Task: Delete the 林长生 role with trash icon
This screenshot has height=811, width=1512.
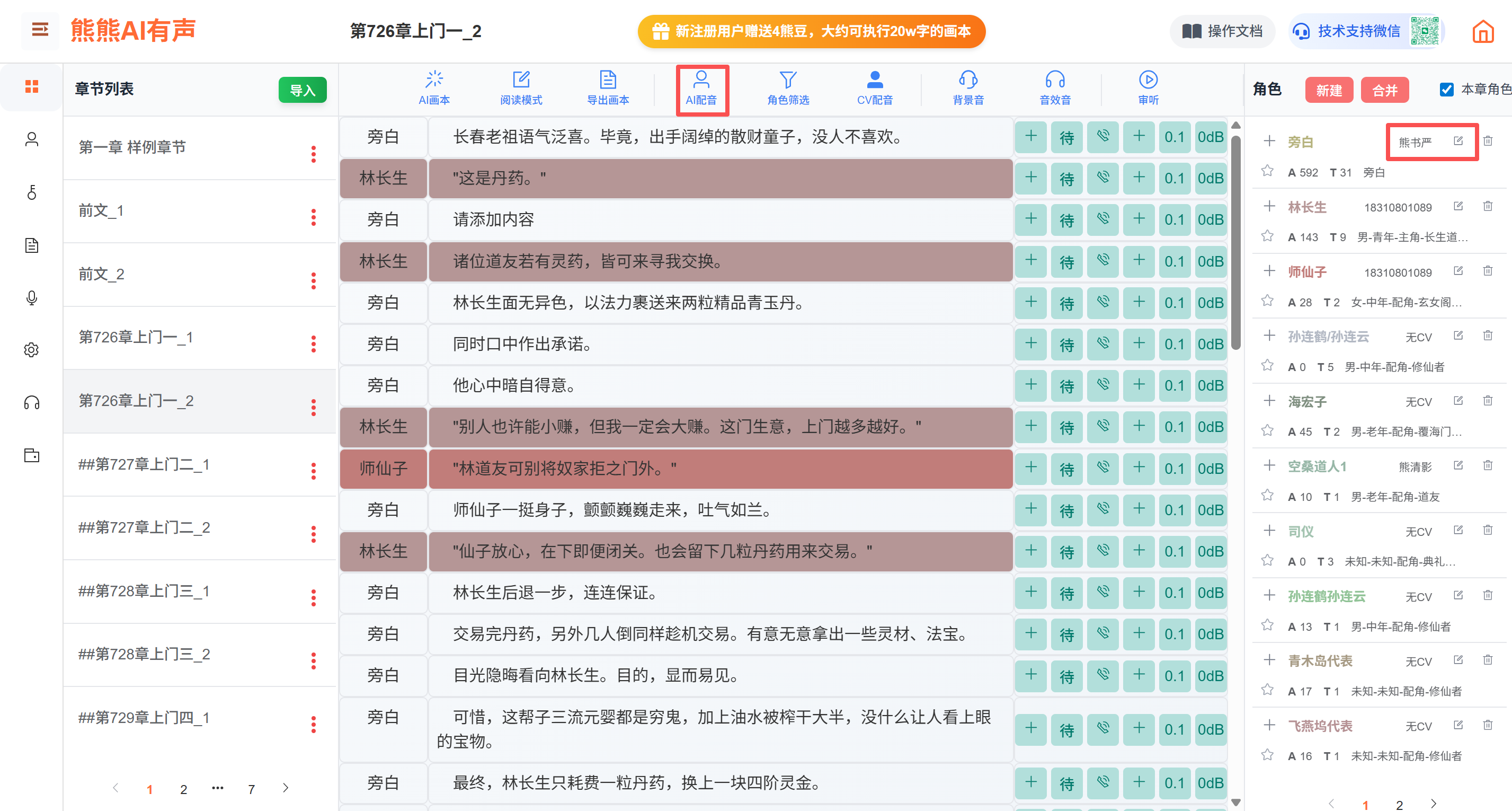Action: point(1487,206)
